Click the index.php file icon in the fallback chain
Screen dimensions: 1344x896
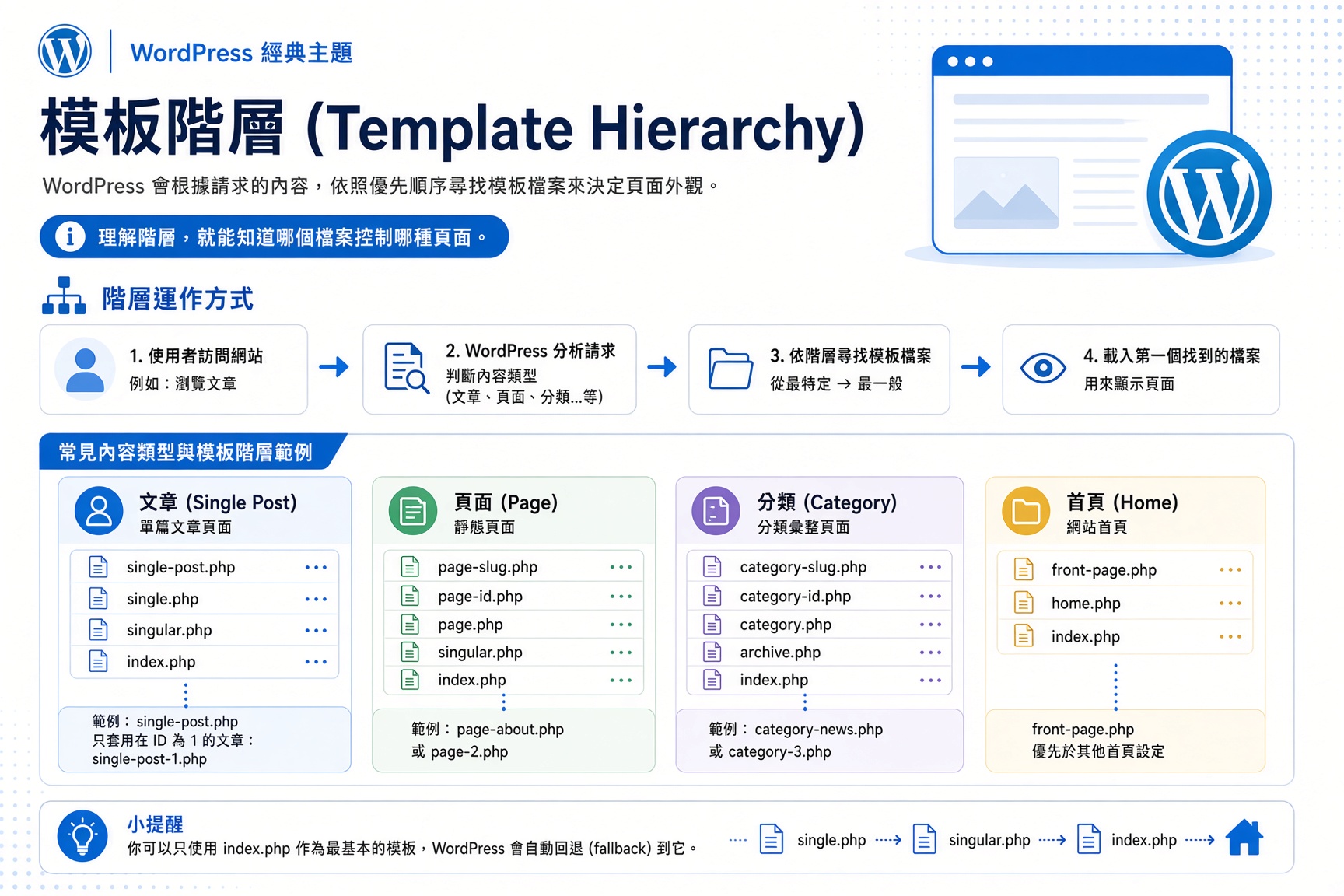coord(1089,839)
